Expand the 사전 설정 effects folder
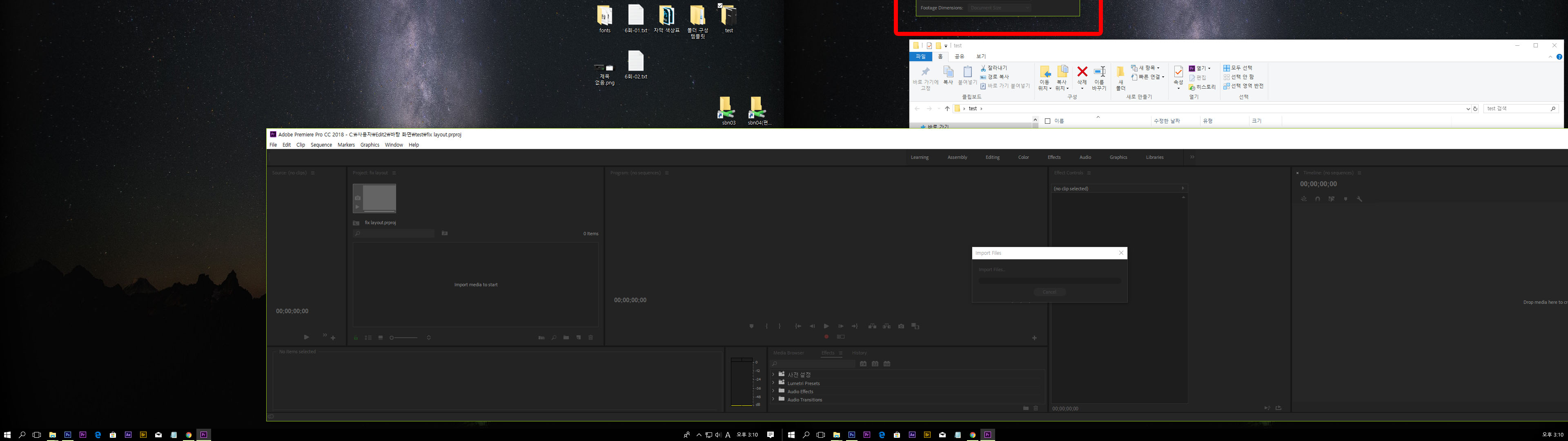The height and width of the screenshot is (441, 1568). click(773, 374)
